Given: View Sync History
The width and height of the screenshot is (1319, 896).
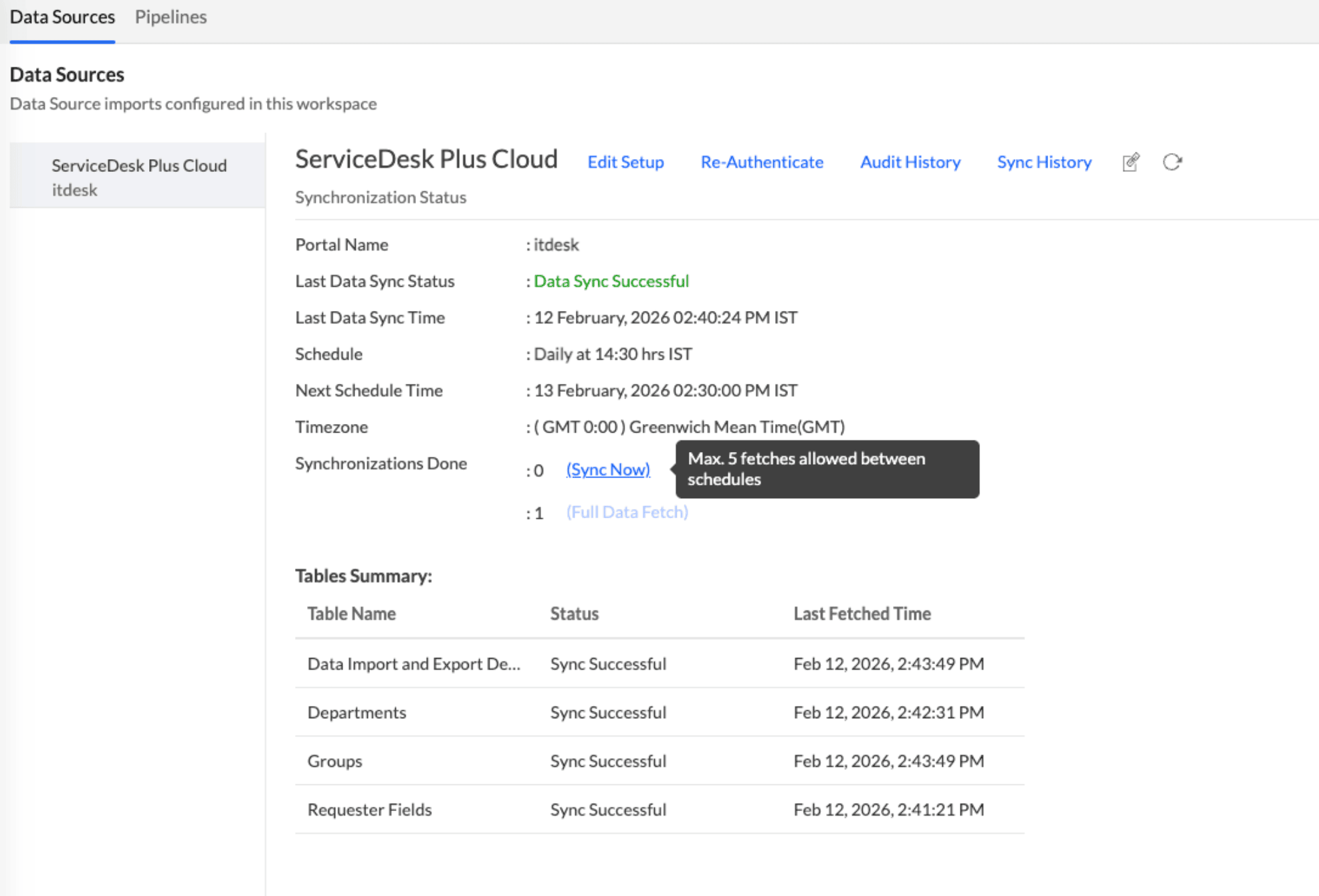Looking at the screenshot, I should pyautogui.click(x=1044, y=162).
